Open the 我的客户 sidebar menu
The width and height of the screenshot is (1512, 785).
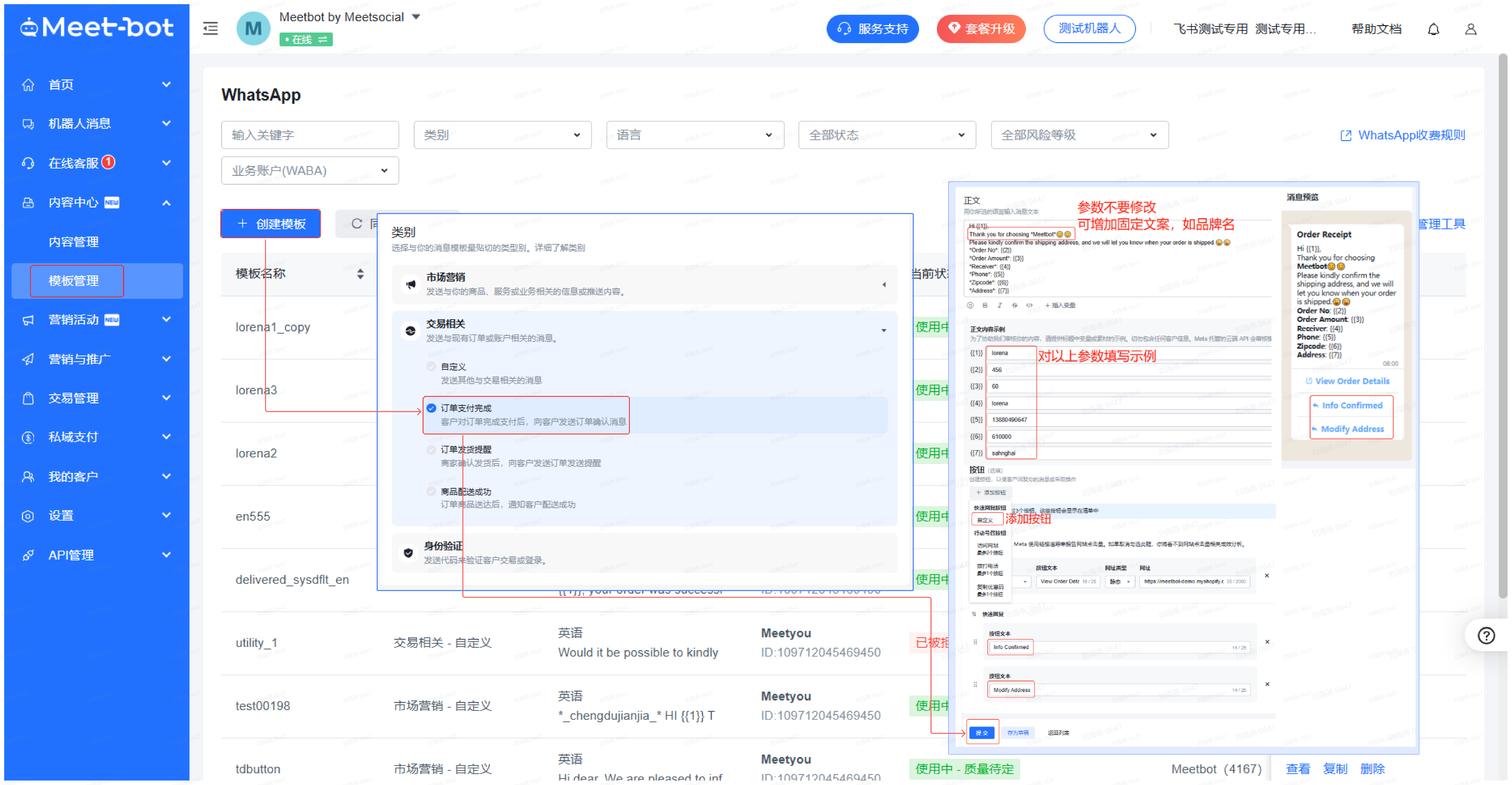tap(97, 477)
